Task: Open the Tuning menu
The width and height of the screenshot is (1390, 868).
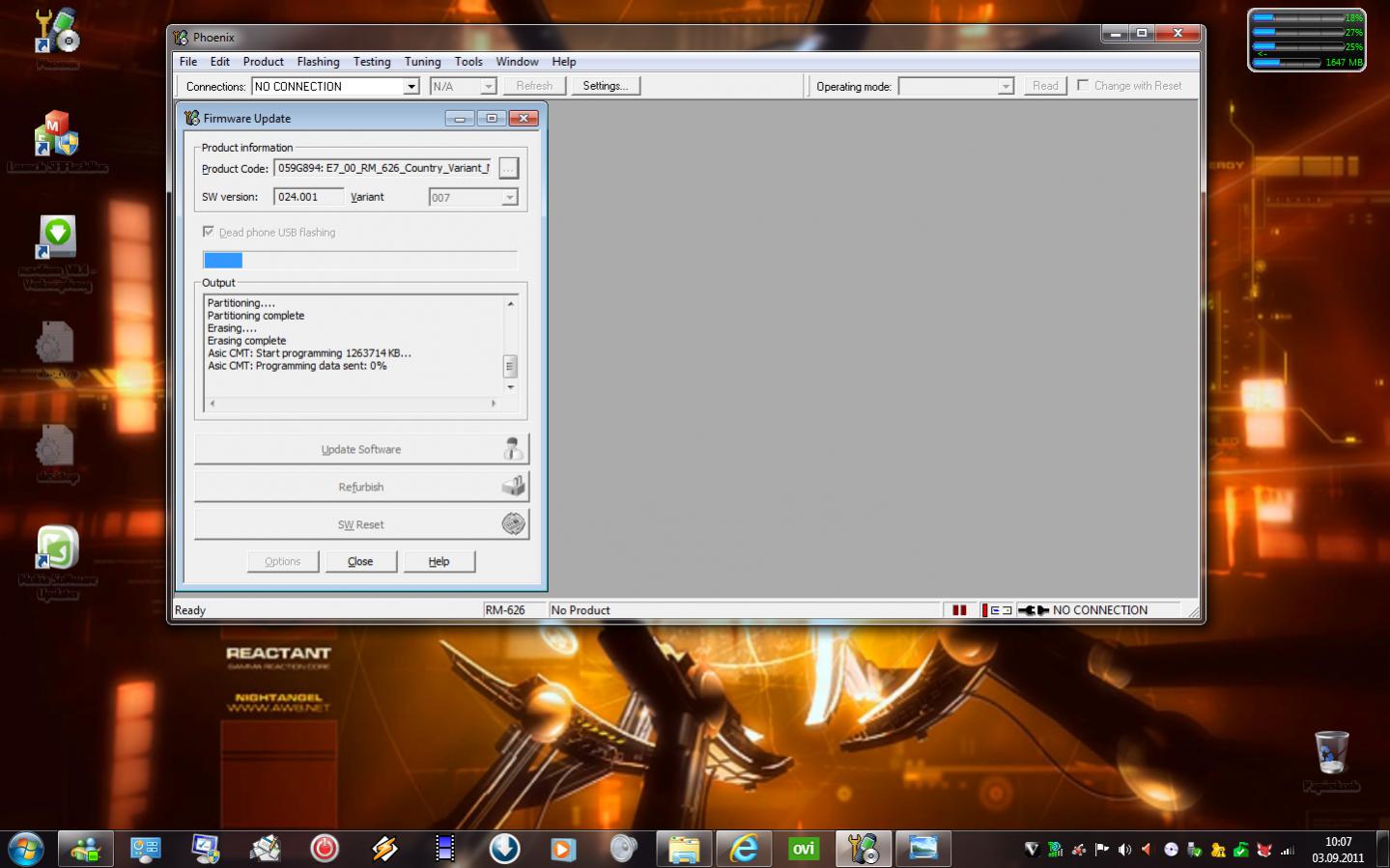Action: pos(422,62)
